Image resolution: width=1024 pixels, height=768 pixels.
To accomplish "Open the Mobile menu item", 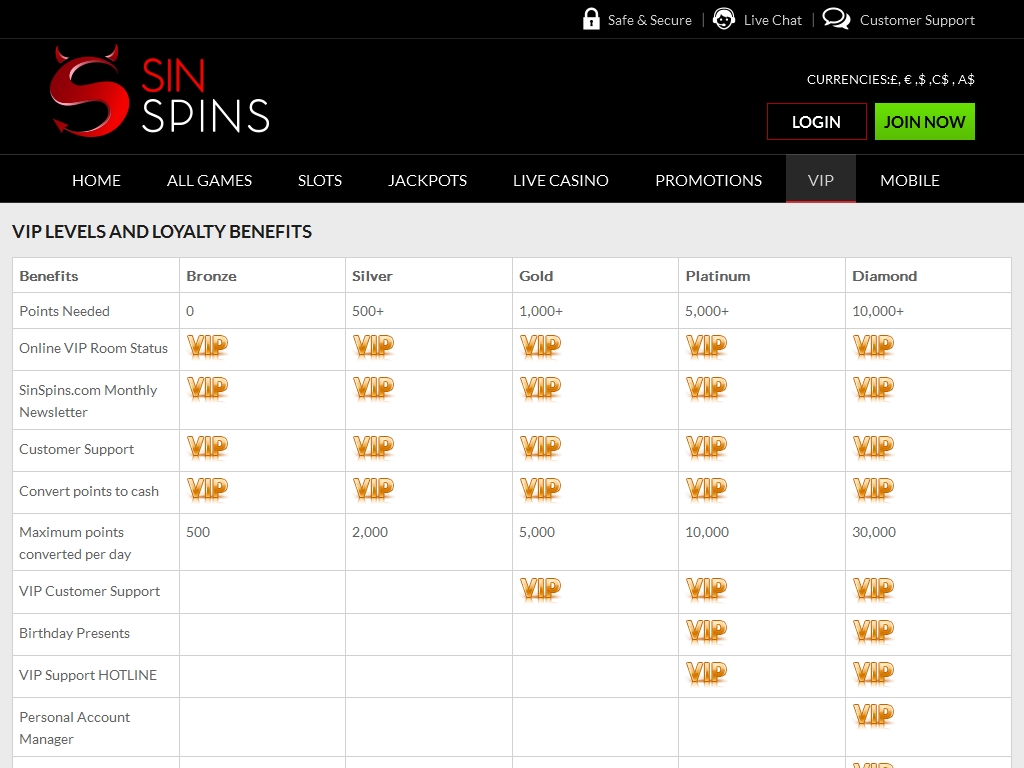I will tap(909, 180).
